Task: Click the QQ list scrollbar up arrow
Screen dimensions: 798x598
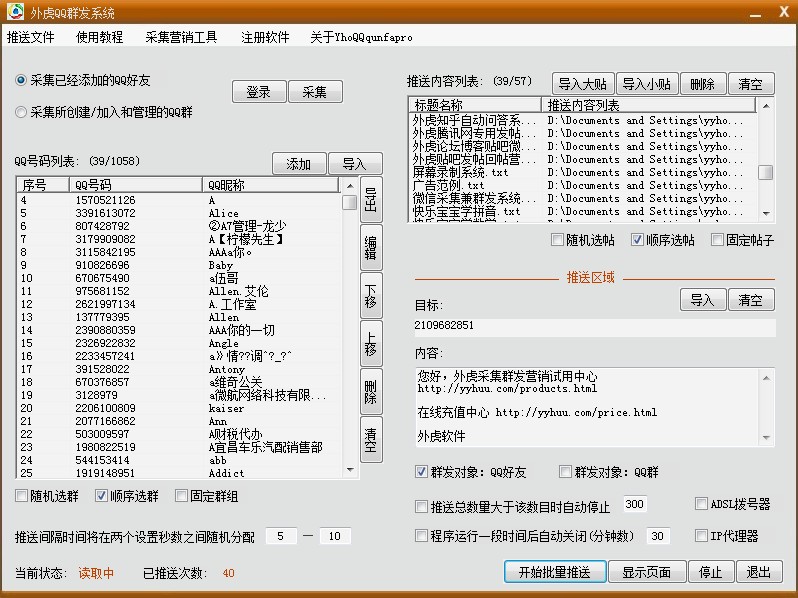Action: point(350,185)
